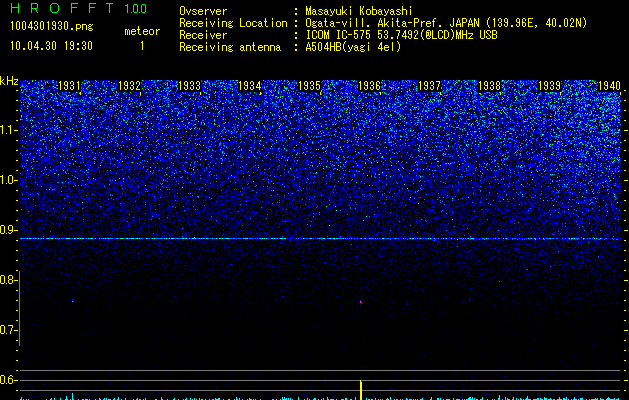629x400 pixels.
Task: Select the 1935 time marker label
Action: tap(309, 86)
